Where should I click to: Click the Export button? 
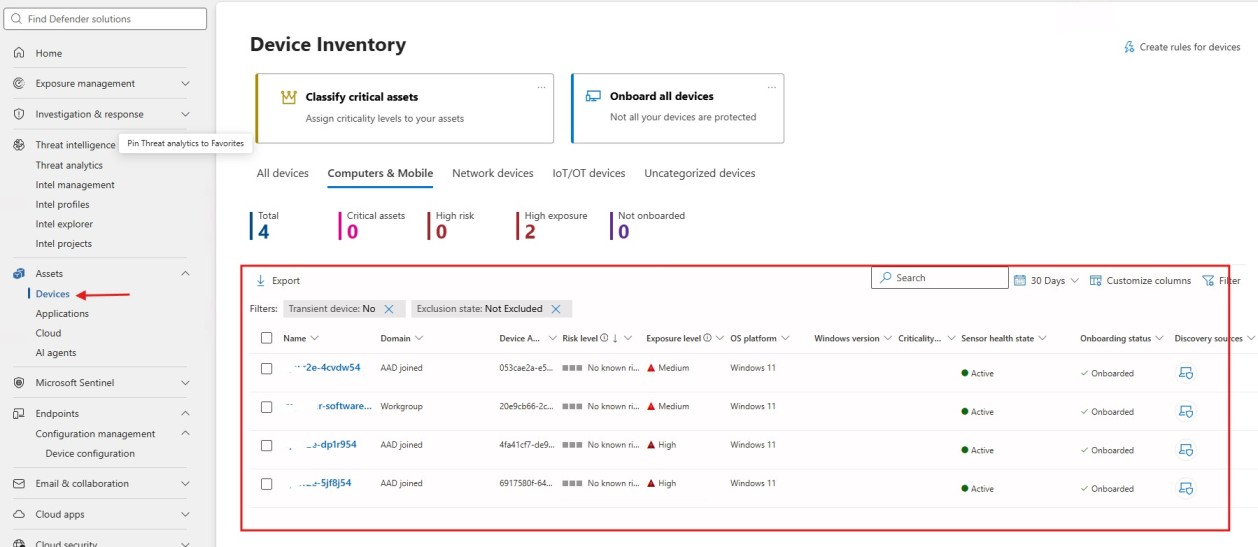pos(278,281)
